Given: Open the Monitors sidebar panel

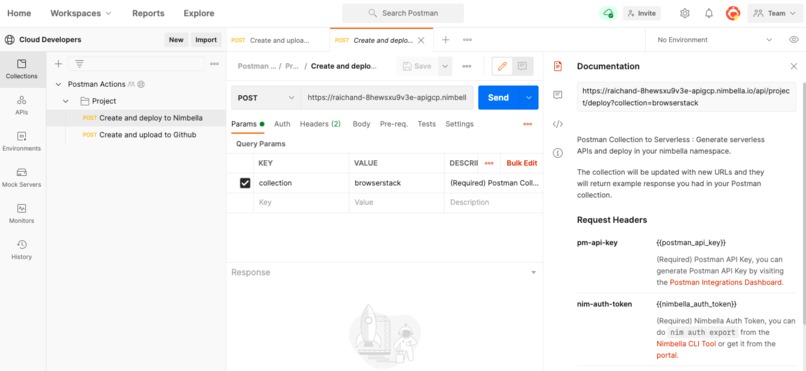Looking at the screenshot, I should tap(22, 213).
